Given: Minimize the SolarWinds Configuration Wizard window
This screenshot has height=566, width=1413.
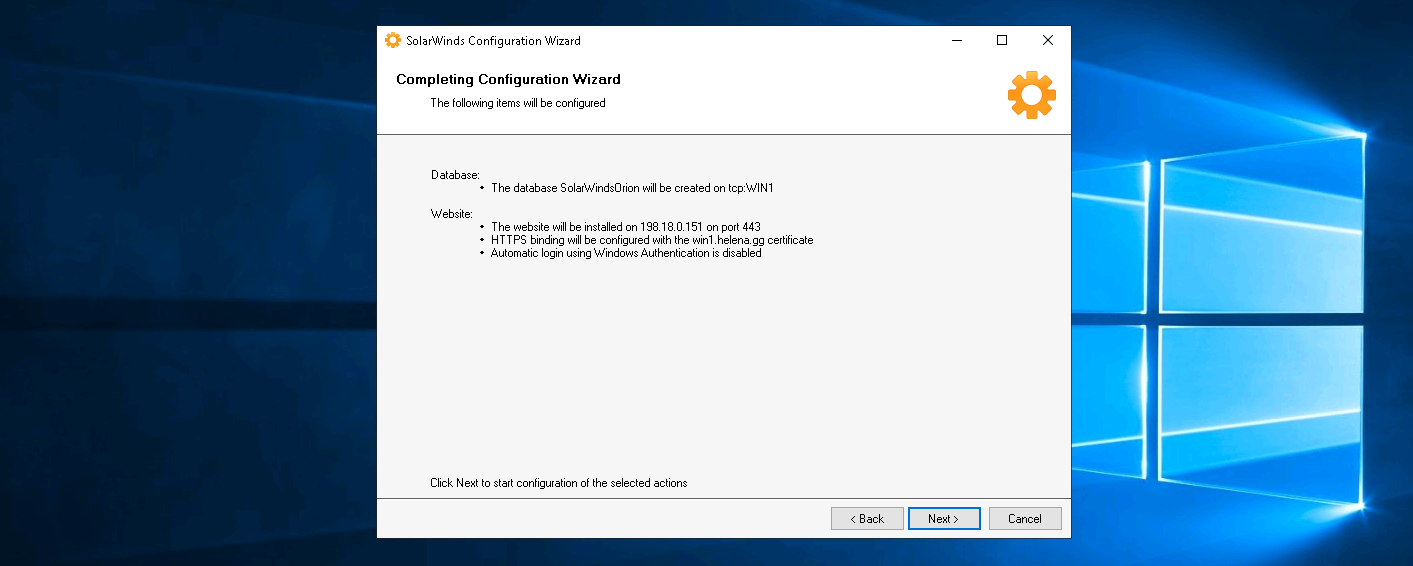Looking at the screenshot, I should click(956, 41).
